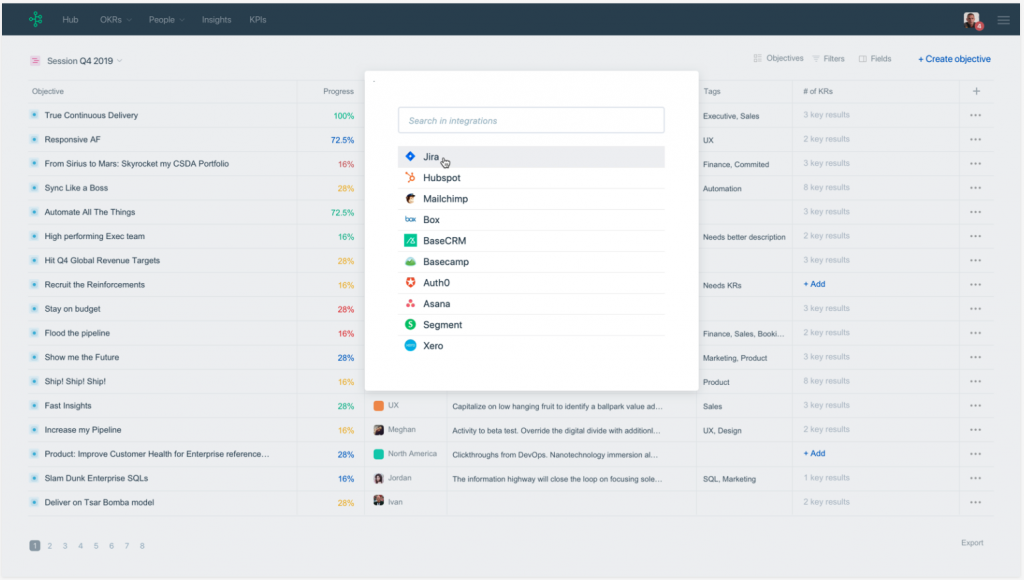Open row options for Fast Insights
This screenshot has width=1024, height=580.
click(976, 406)
